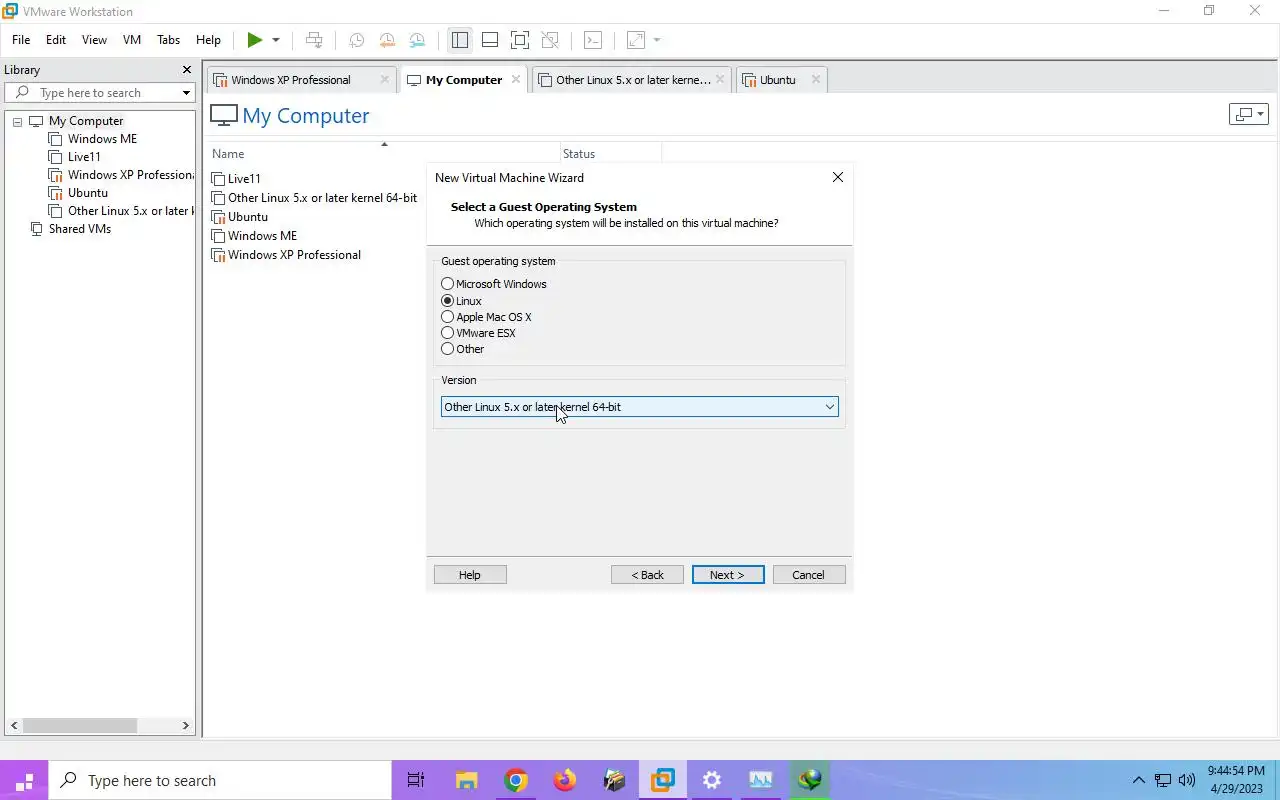The image size is (1280, 800).
Task: Close the Library panel
Action: tap(186, 70)
